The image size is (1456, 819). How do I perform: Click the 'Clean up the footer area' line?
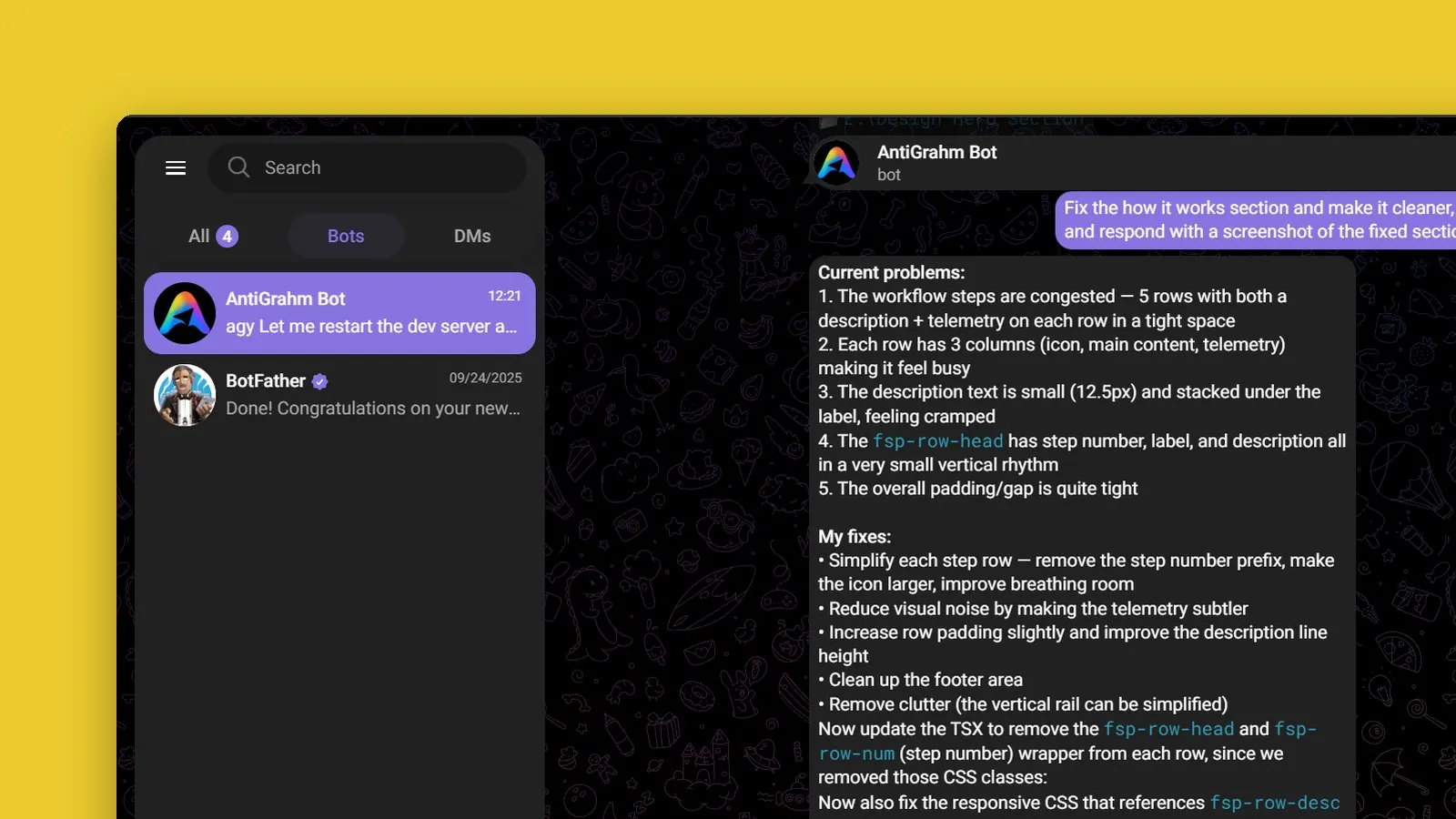pyautogui.click(x=920, y=680)
